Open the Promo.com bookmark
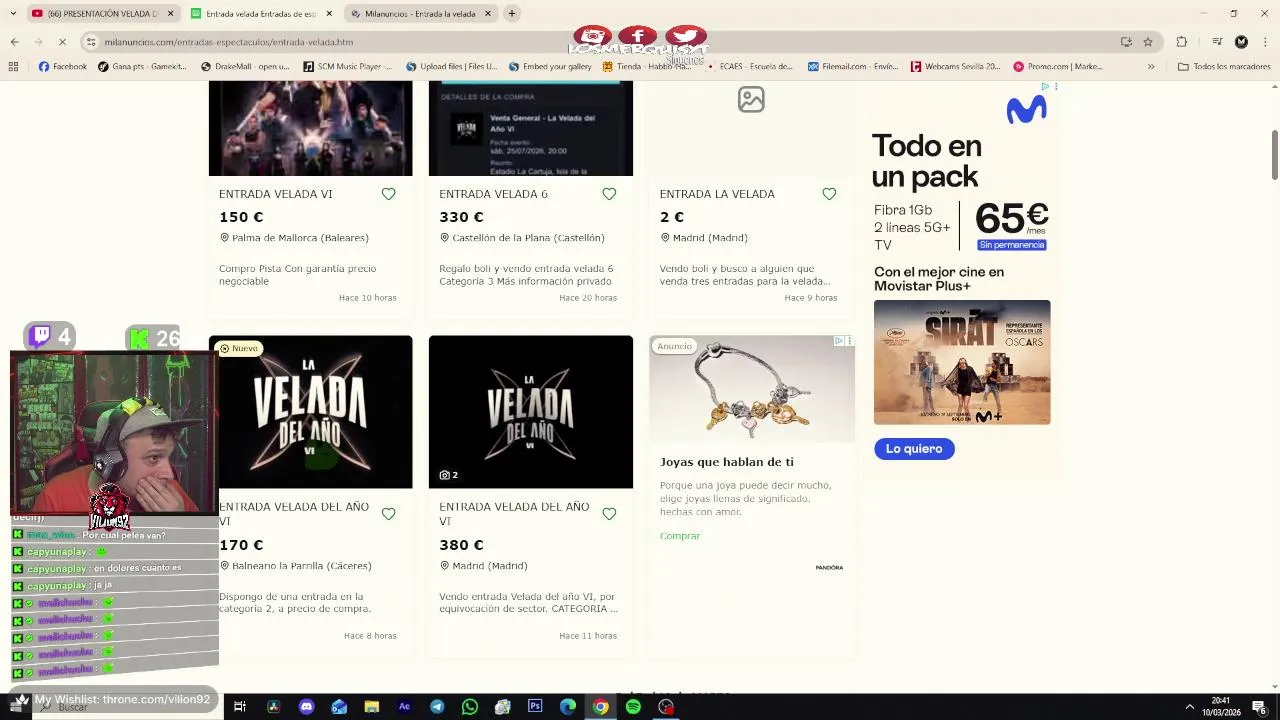Screen dimensions: 1280x720 pos(1058,67)
